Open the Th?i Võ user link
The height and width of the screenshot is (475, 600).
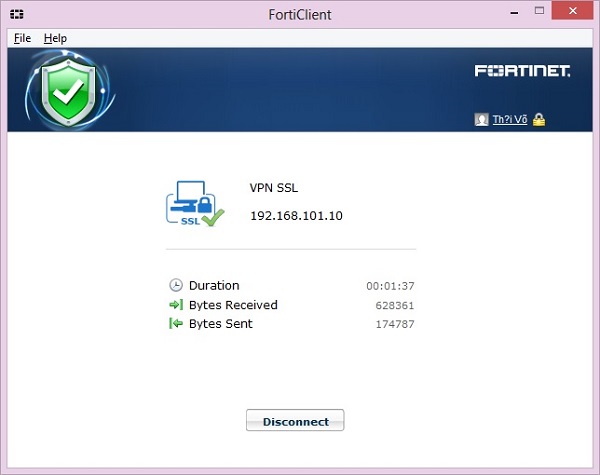(510, 119)
